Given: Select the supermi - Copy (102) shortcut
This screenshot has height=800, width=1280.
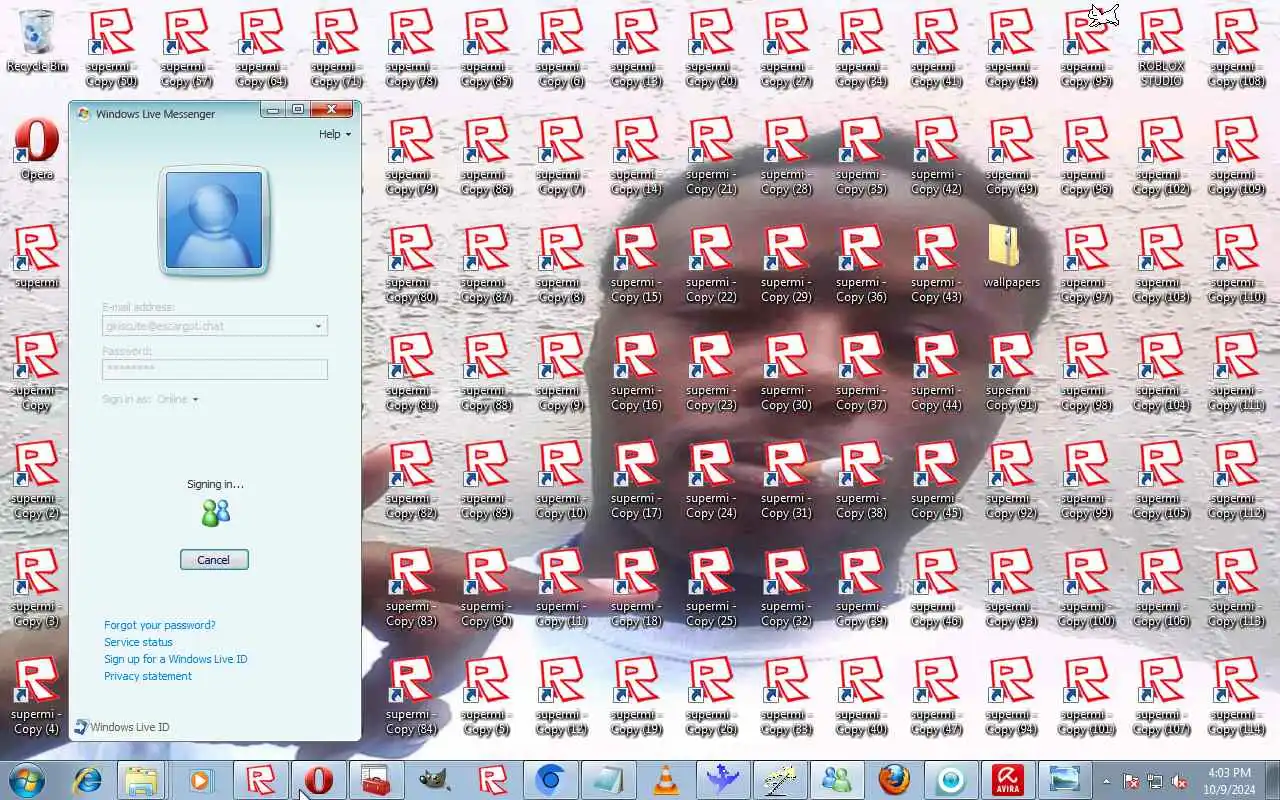Looking at the screenshot, I should 1161,155.
